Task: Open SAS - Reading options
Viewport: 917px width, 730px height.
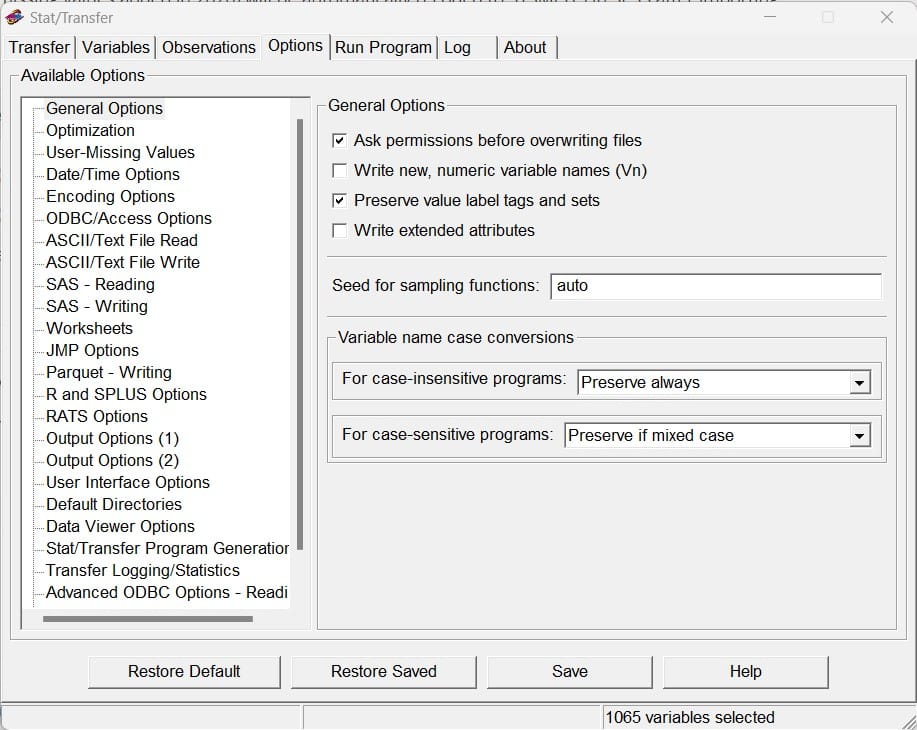Action: coord(101,284)
